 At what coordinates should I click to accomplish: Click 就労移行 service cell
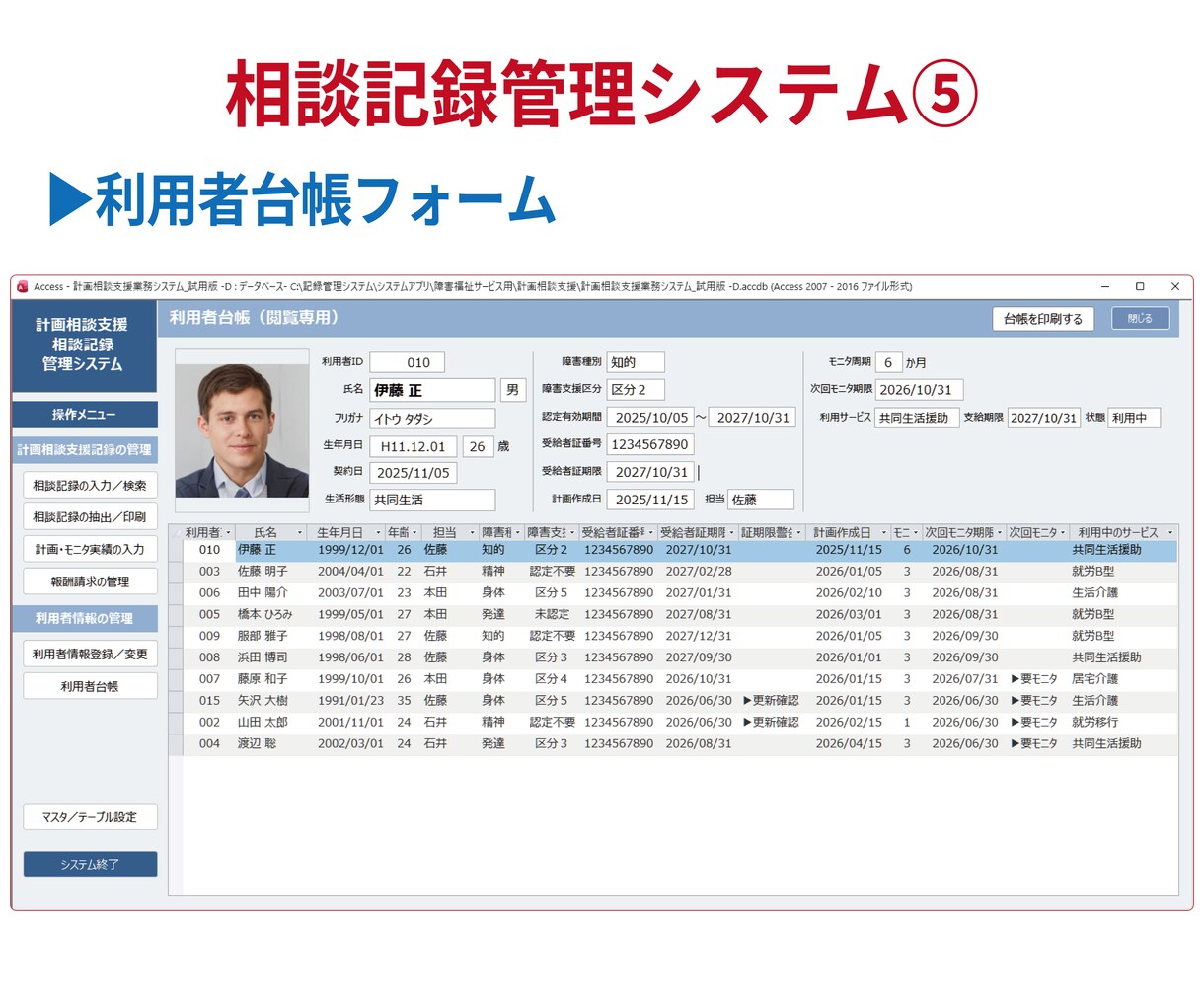[1095, 723]
